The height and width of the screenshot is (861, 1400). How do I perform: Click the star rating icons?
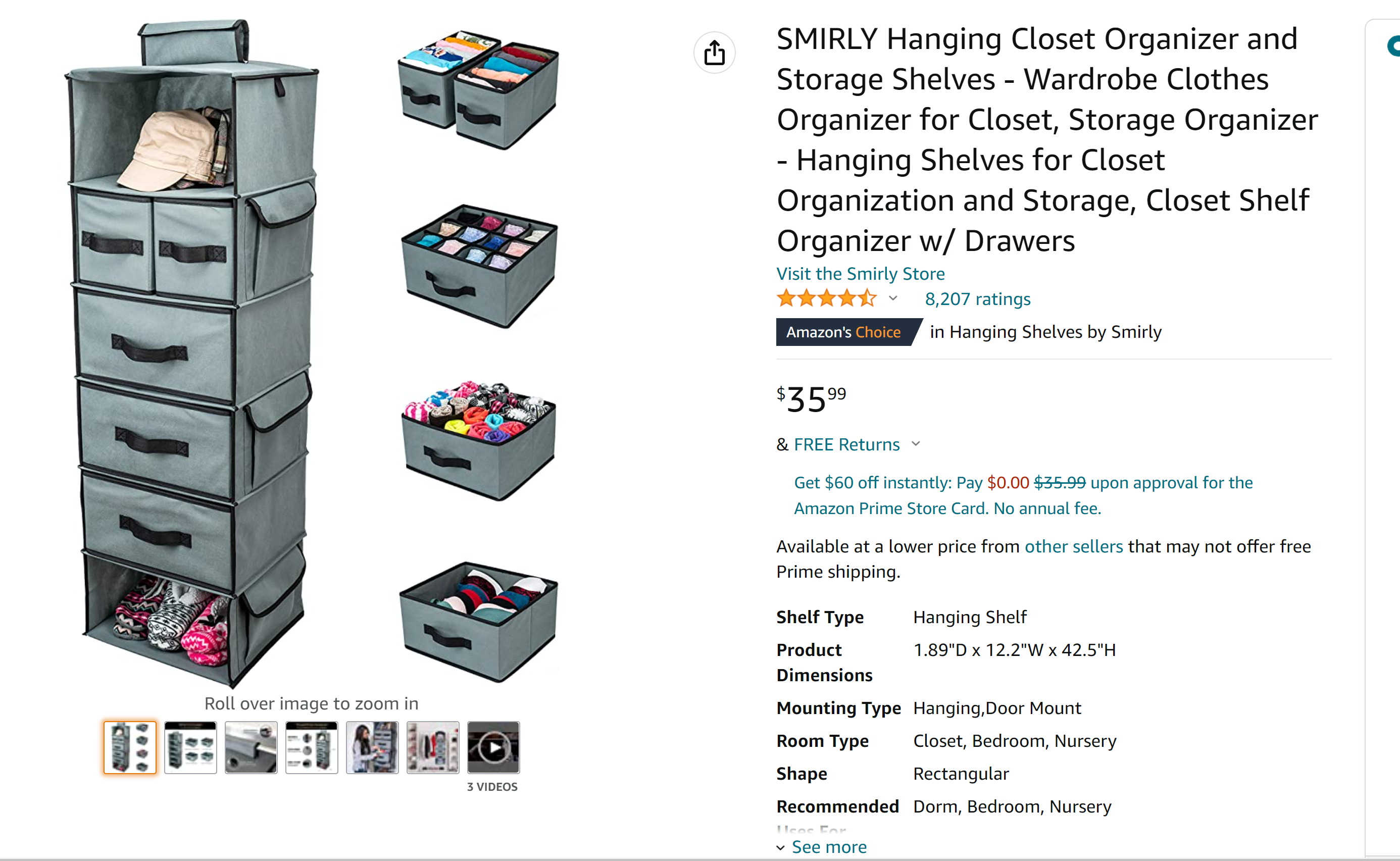click(827, 298)
